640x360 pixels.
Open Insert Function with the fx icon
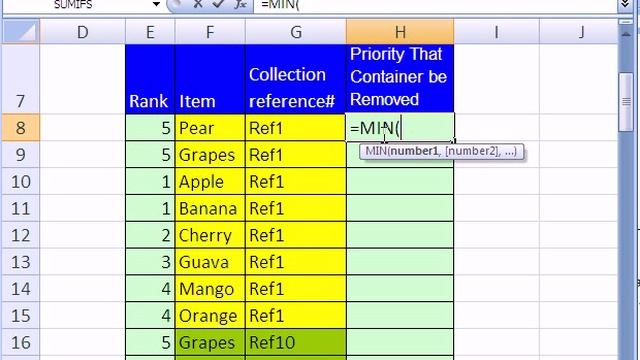tap(240, 4)
